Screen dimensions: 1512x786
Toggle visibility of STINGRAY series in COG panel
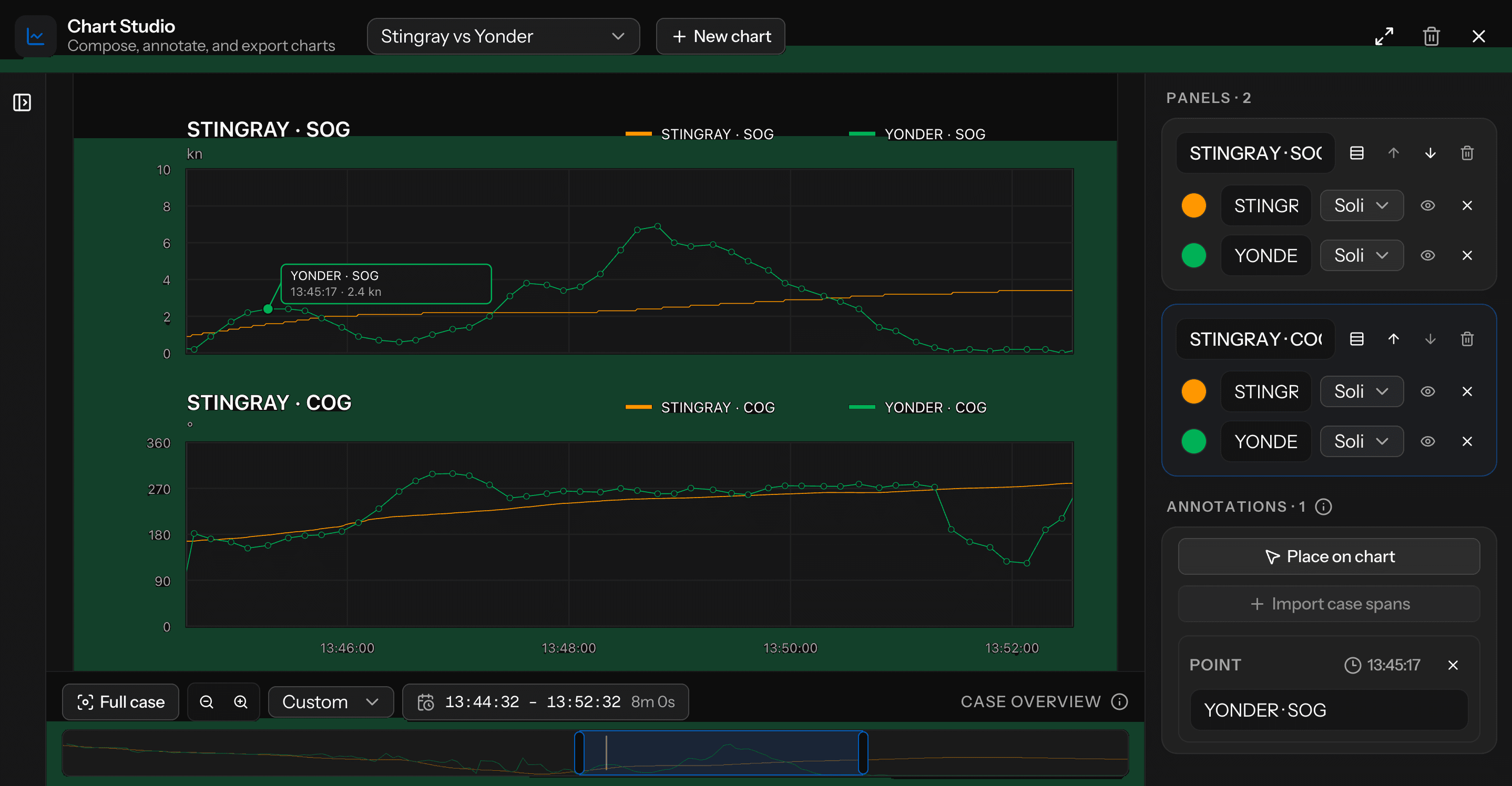pyautogui.click(x=1427, y=392)
